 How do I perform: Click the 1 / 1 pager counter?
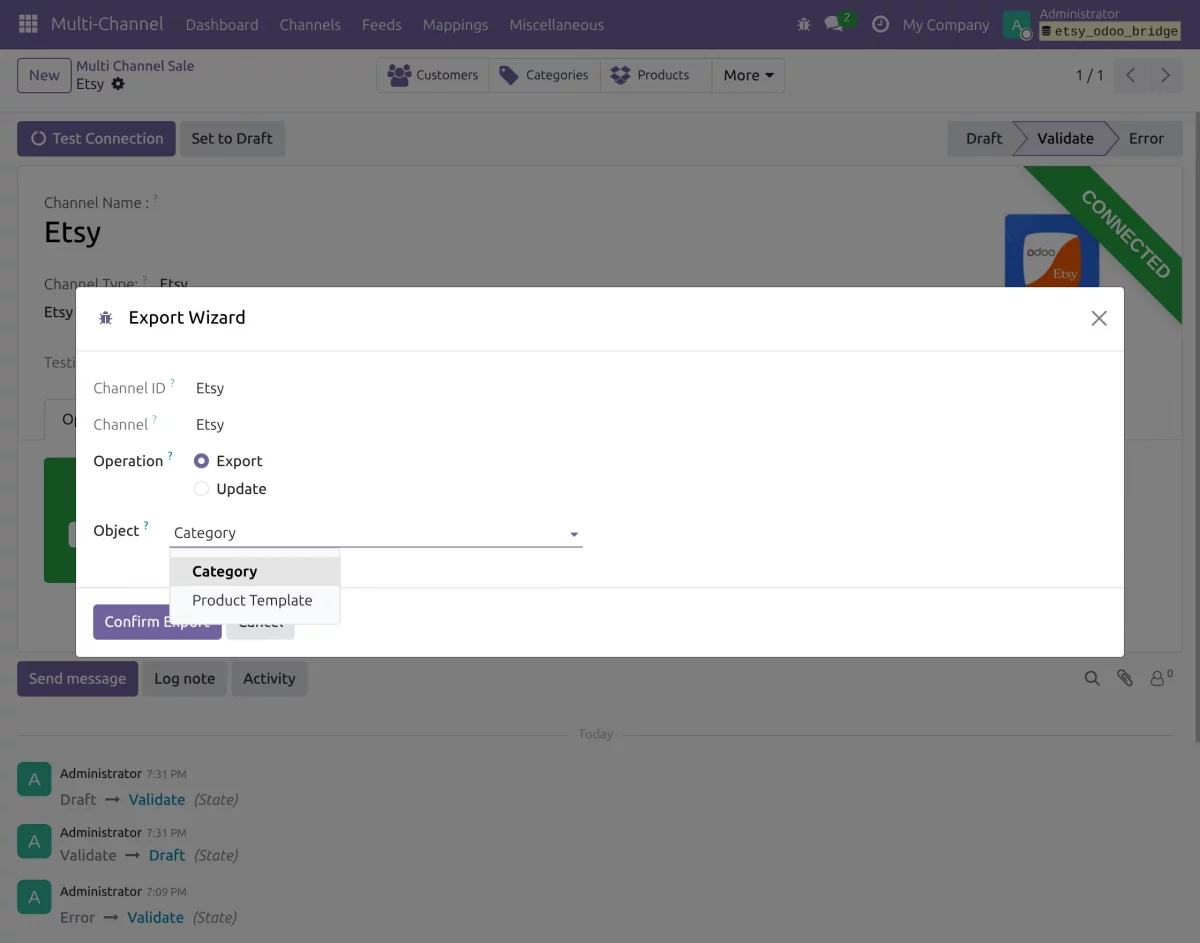tap(1089, 75)
